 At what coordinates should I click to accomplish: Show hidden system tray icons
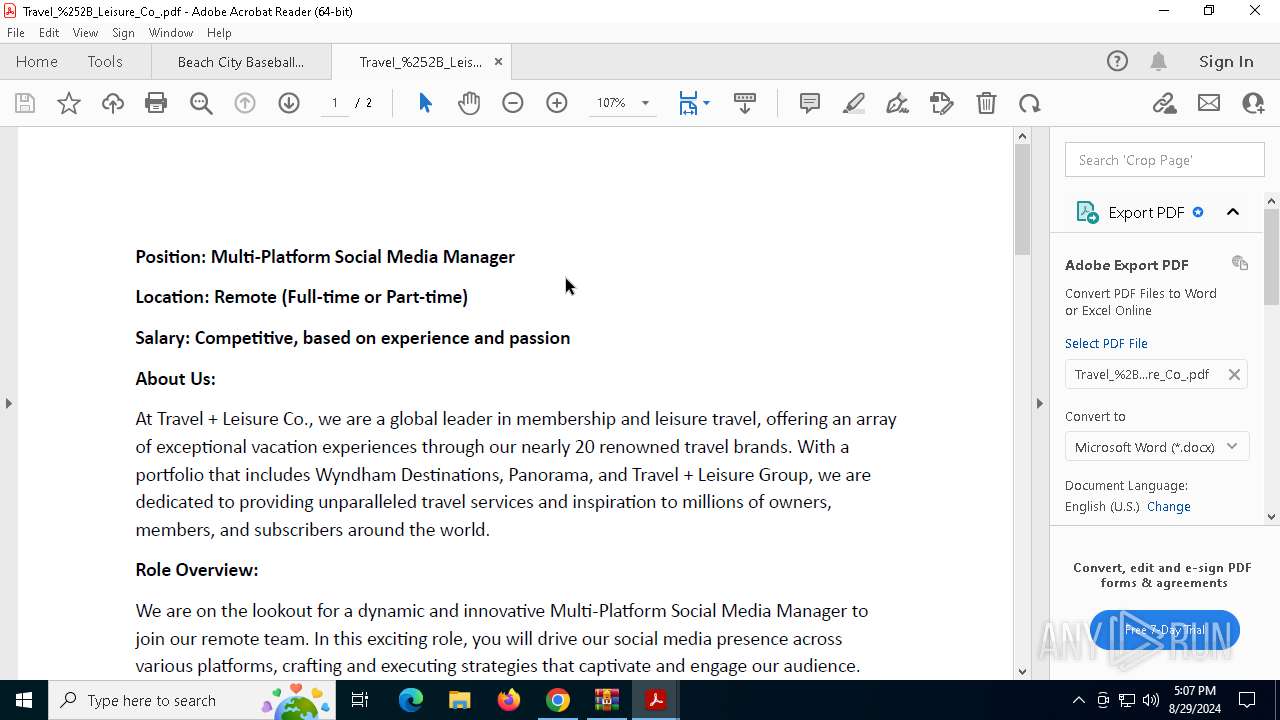1078,700
